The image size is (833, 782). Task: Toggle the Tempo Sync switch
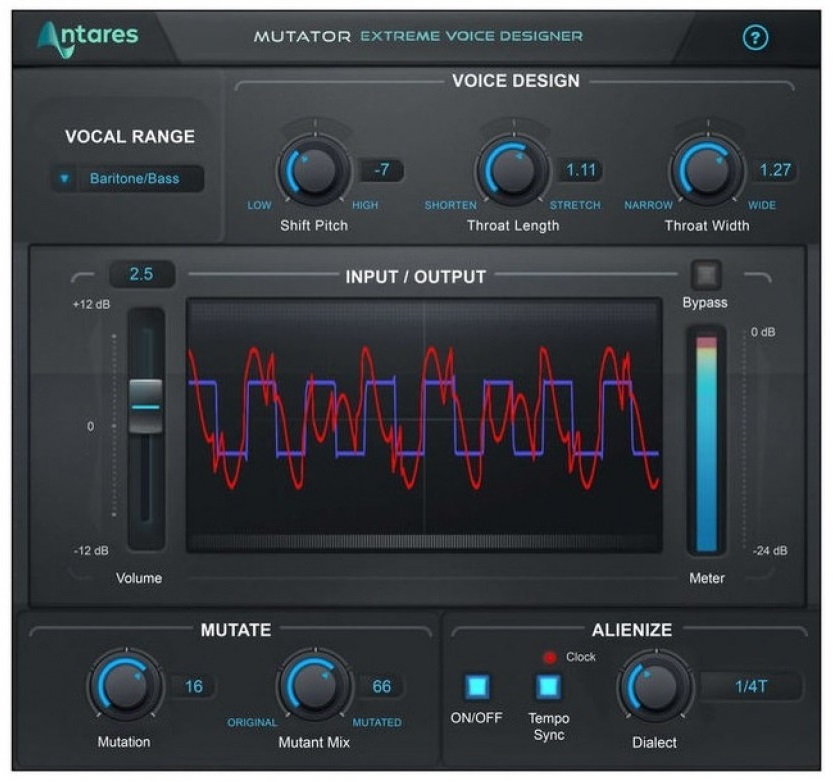(x=548, y=686)
